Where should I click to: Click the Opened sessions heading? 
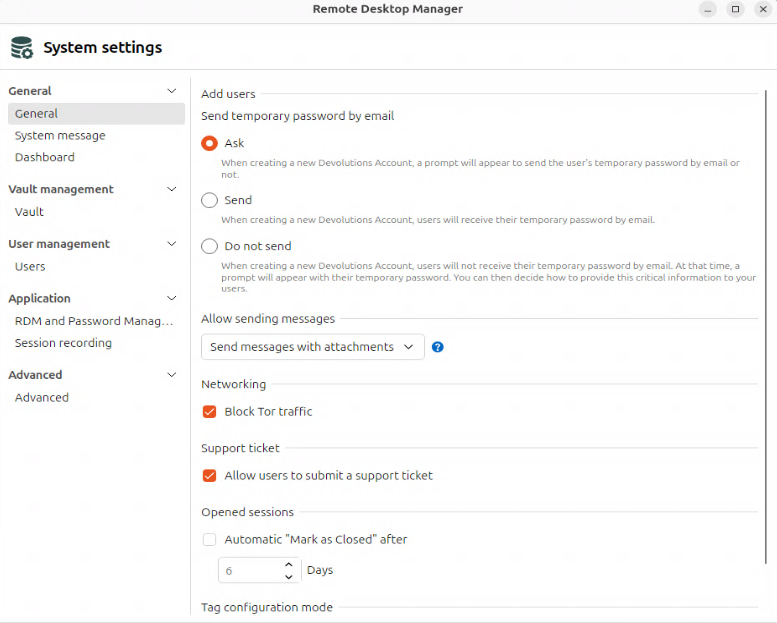click(x=247, y=512)
